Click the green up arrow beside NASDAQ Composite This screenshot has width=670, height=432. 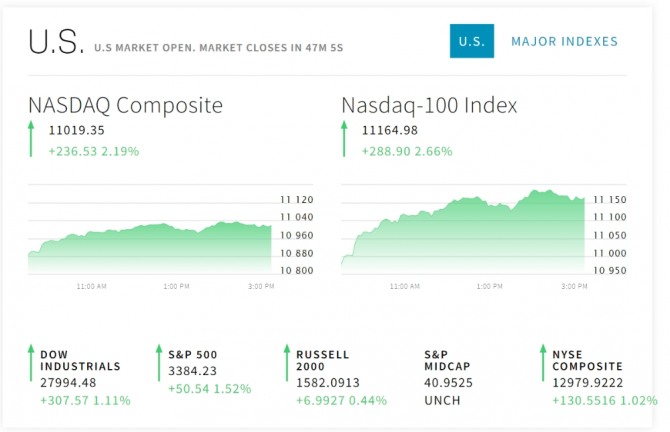coord(31,140)
